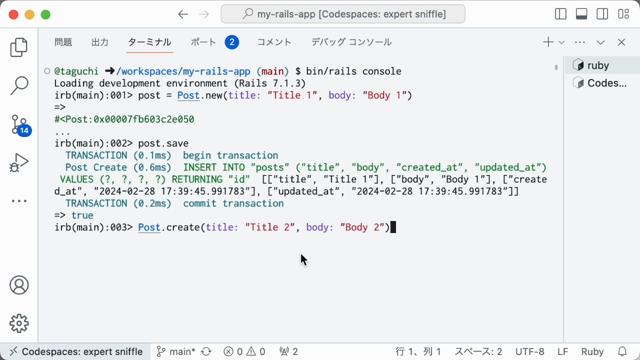Click the Codespaces: expert sniffle remote indicator
The height and width of the screenshot is (360, 640).
coord(76,351)
